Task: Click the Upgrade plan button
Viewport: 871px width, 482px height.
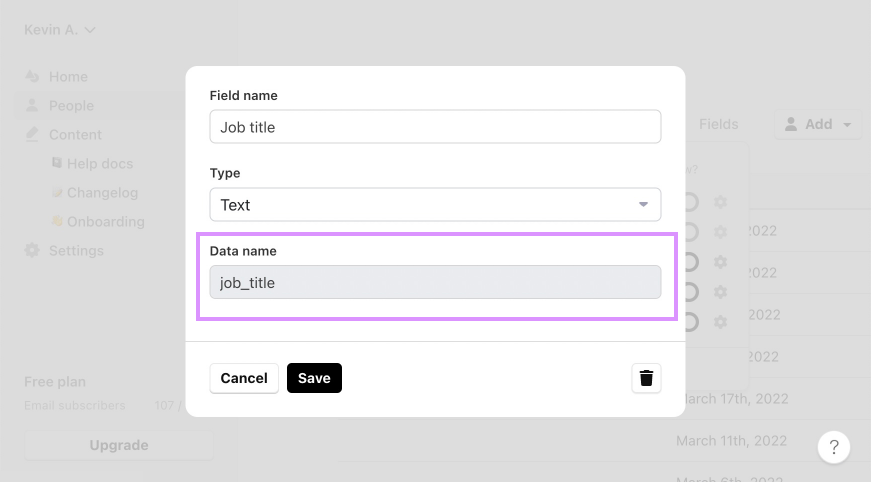Action: pyautogui.click(x=119, y=445)
